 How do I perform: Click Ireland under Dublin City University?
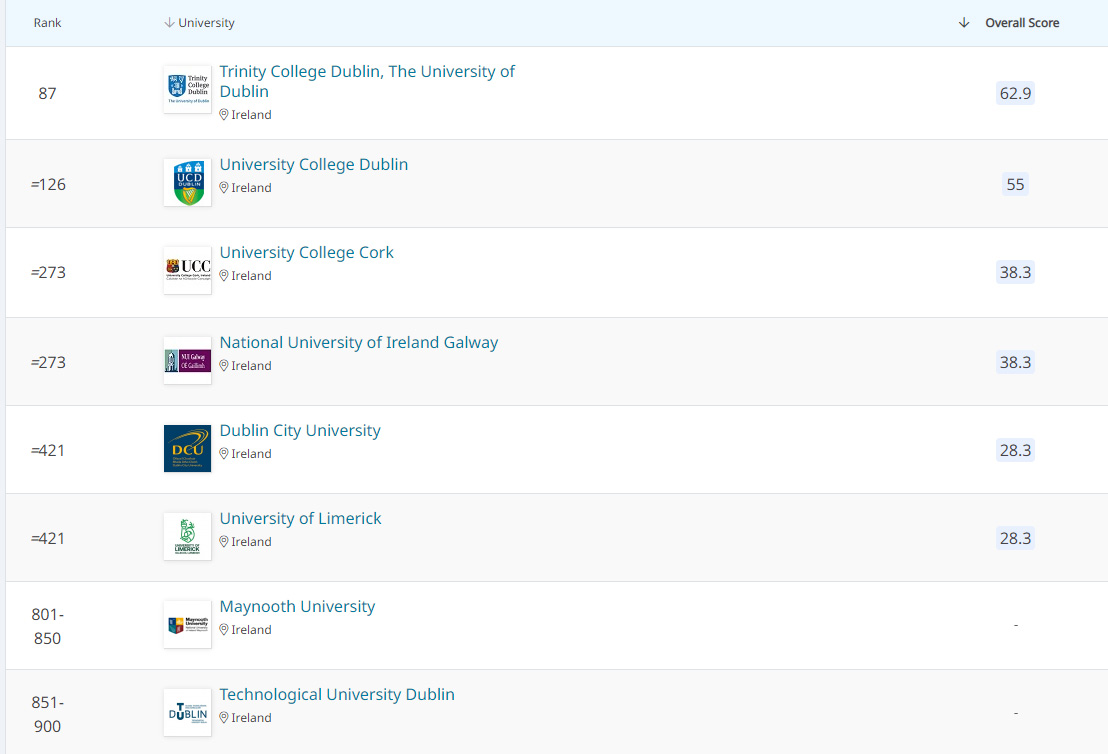[x=252, y=454]
